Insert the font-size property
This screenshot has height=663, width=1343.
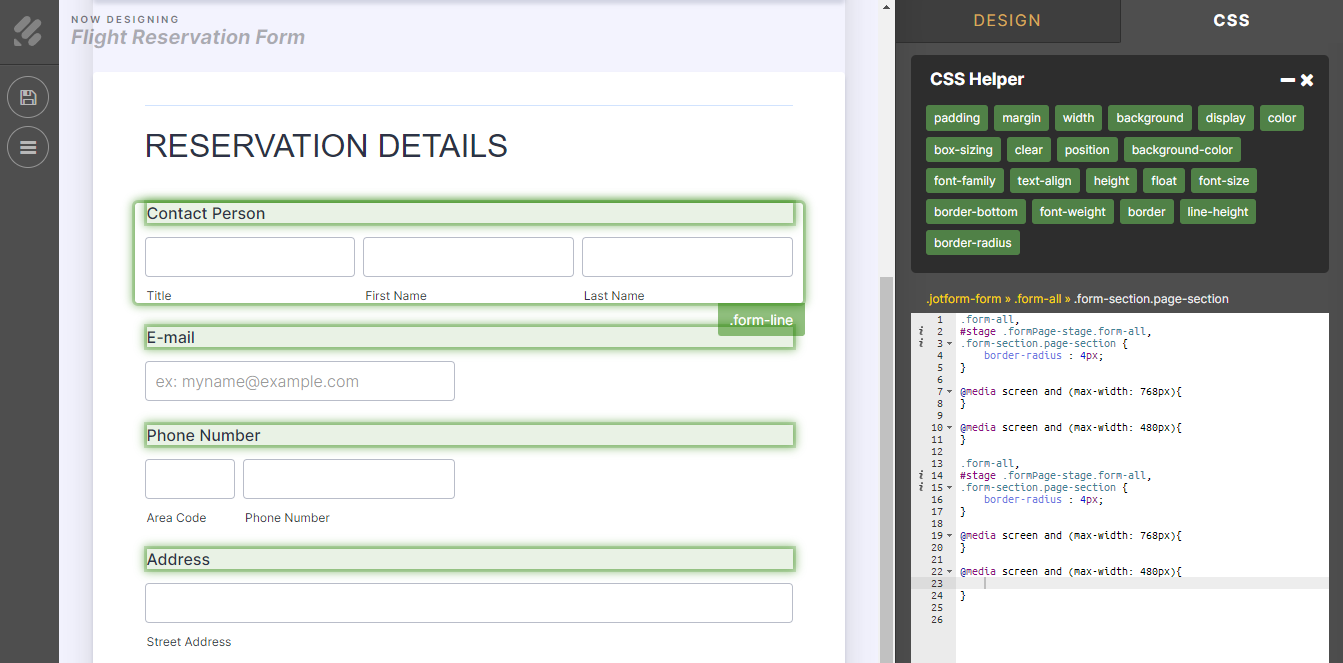pyautogui.click(x=1224, y=181)
